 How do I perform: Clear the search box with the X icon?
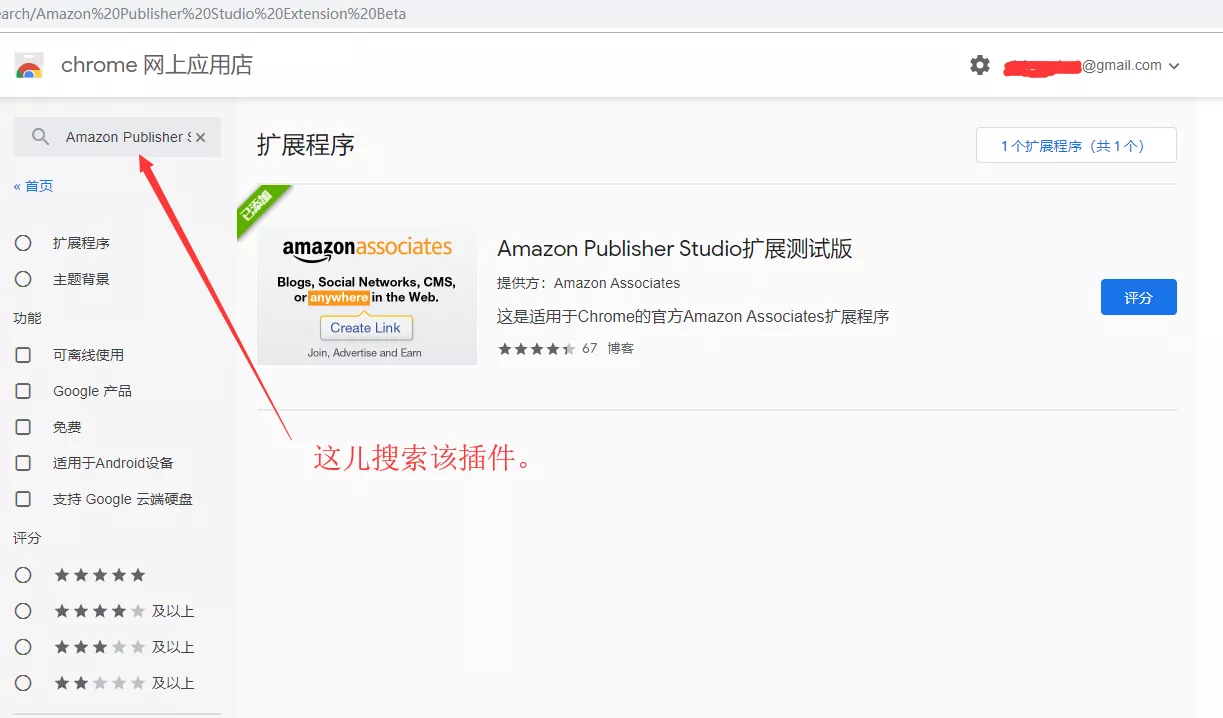pyautogui.click(x=200, y=137)
